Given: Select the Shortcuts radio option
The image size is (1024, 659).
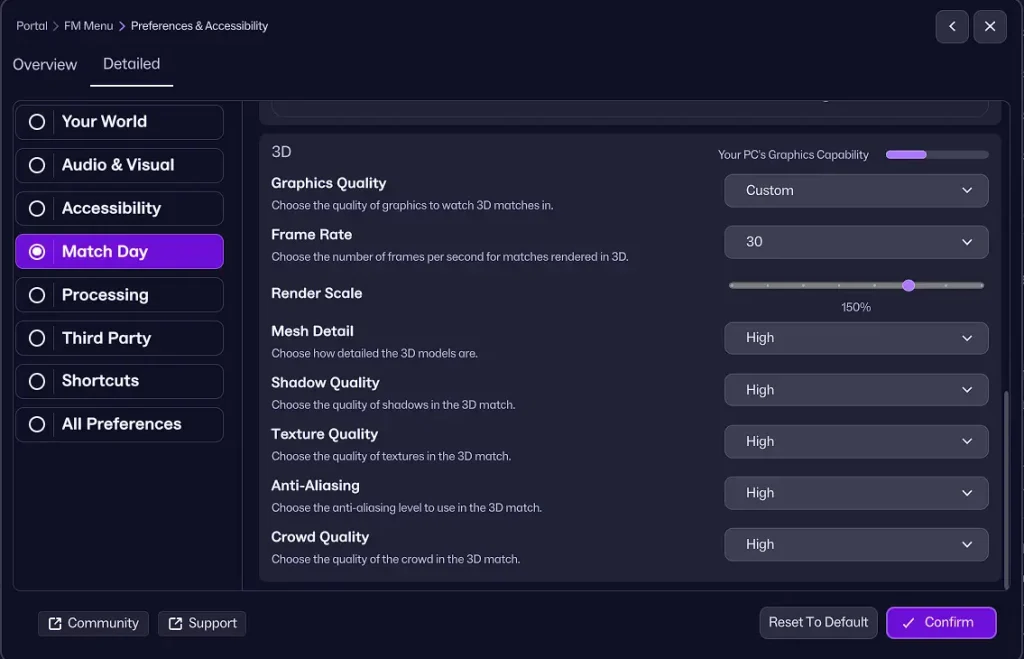Looking at the screenshot, I should pos(37,381).
